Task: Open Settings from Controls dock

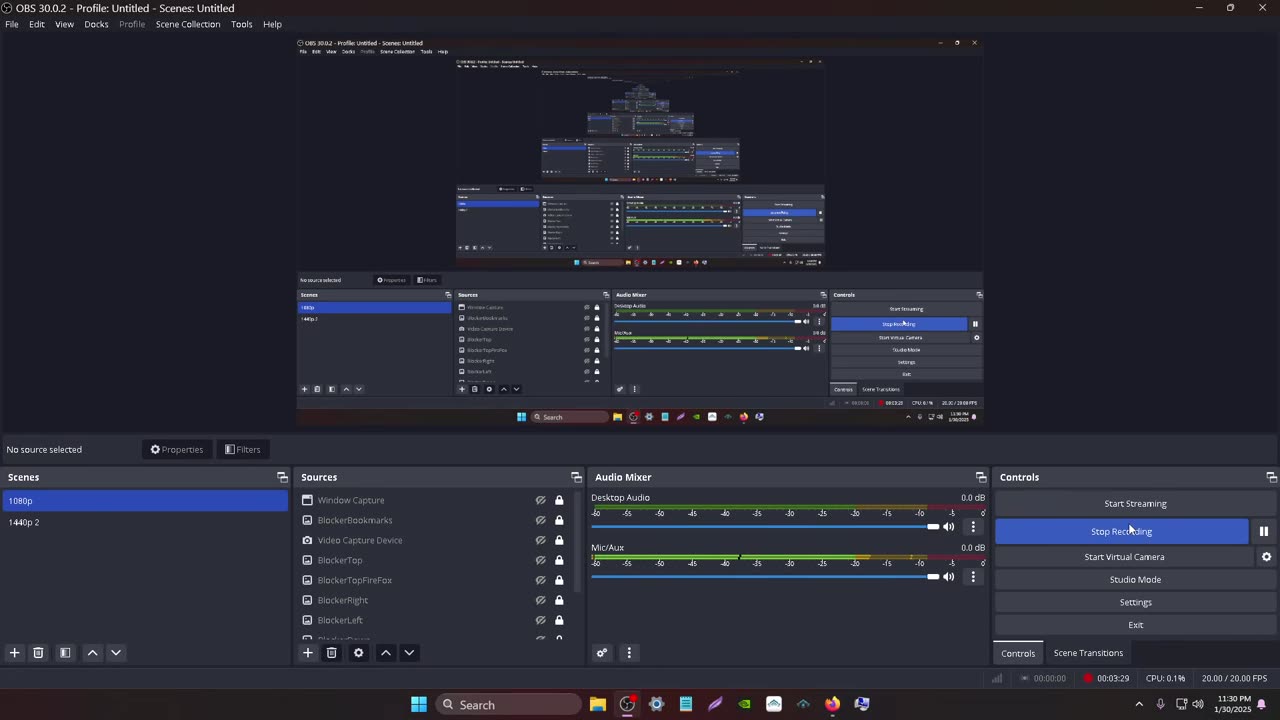Action: pos(1135,602)
